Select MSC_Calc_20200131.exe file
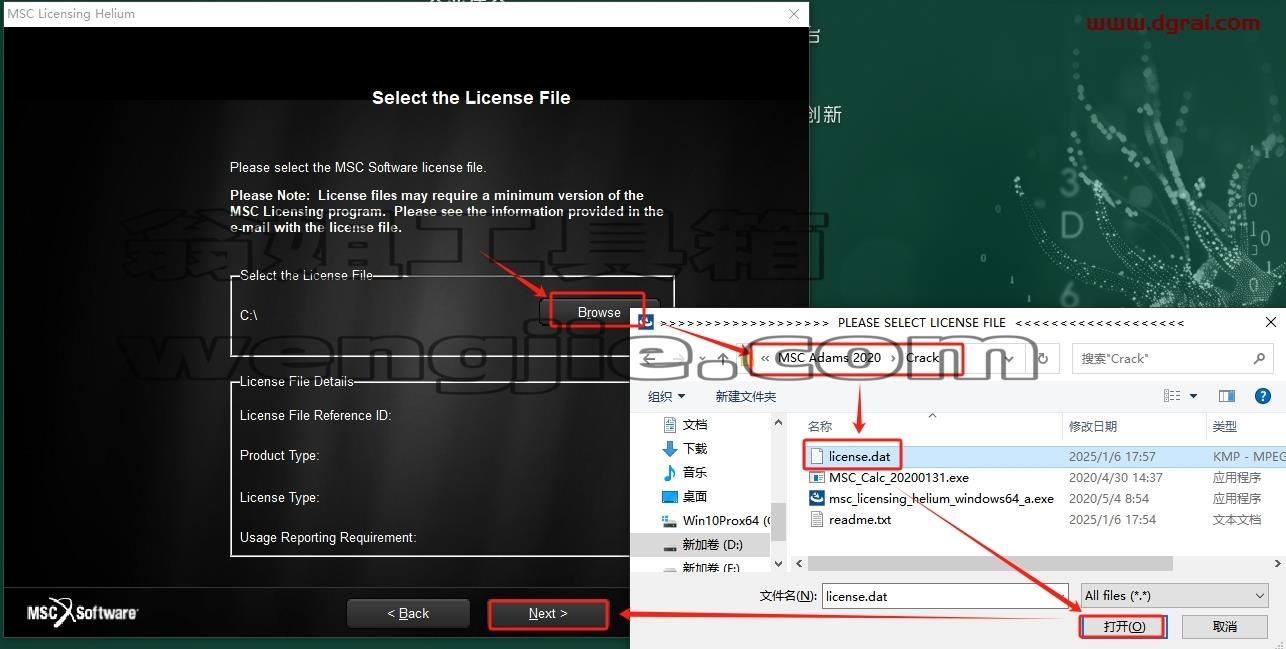This screenshot has width=1286, height=649. (898, 478)
